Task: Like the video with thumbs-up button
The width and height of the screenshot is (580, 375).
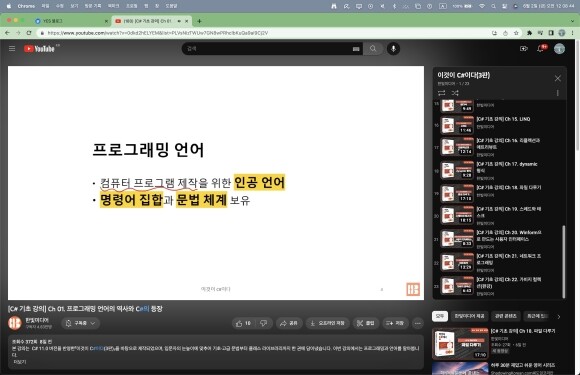Action: click(x=243, y=323)
